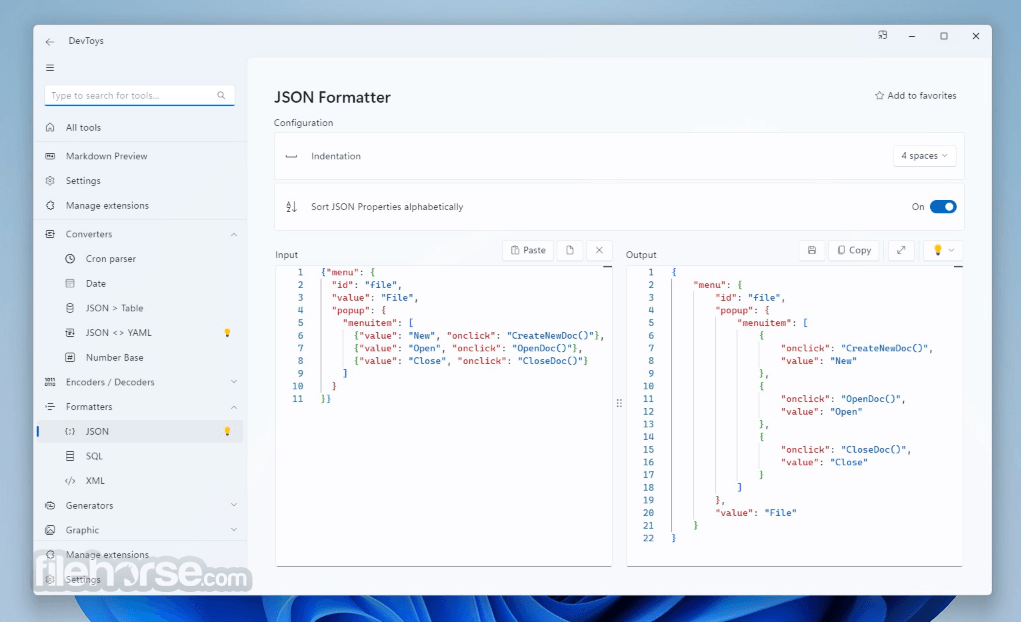The width and height of the screenshot is (1021, 622).
Task: Click the back arrow next to DevToys
Action: 49,41
